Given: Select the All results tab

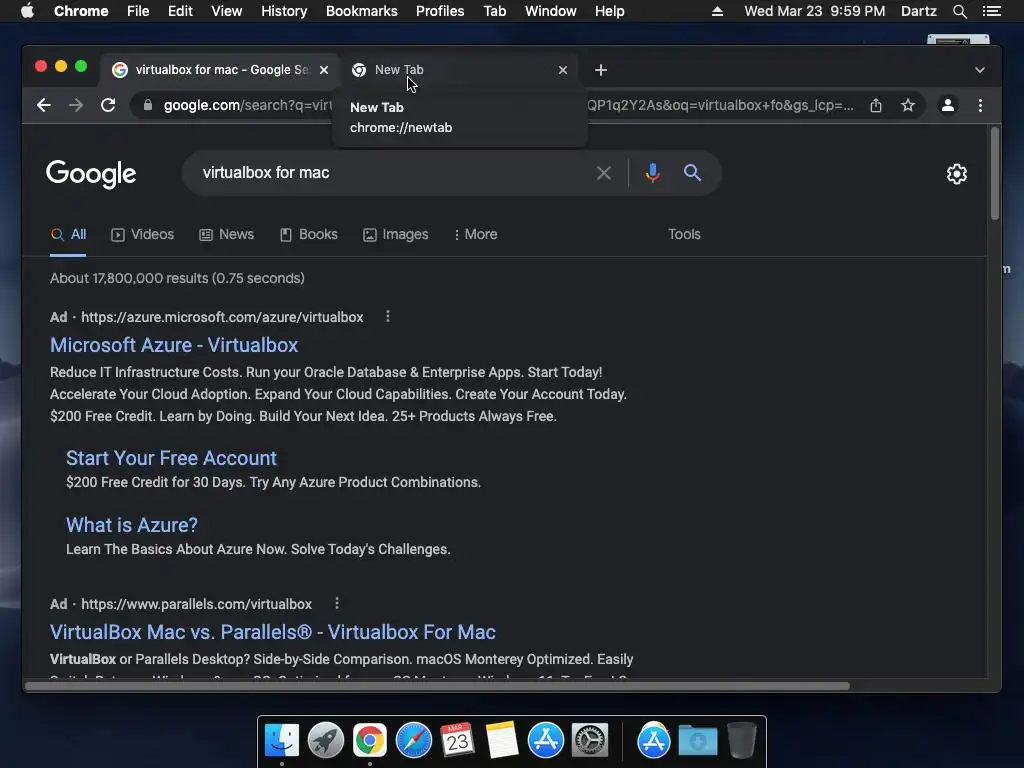Looking at the screenshot, I should coord(69,234).
